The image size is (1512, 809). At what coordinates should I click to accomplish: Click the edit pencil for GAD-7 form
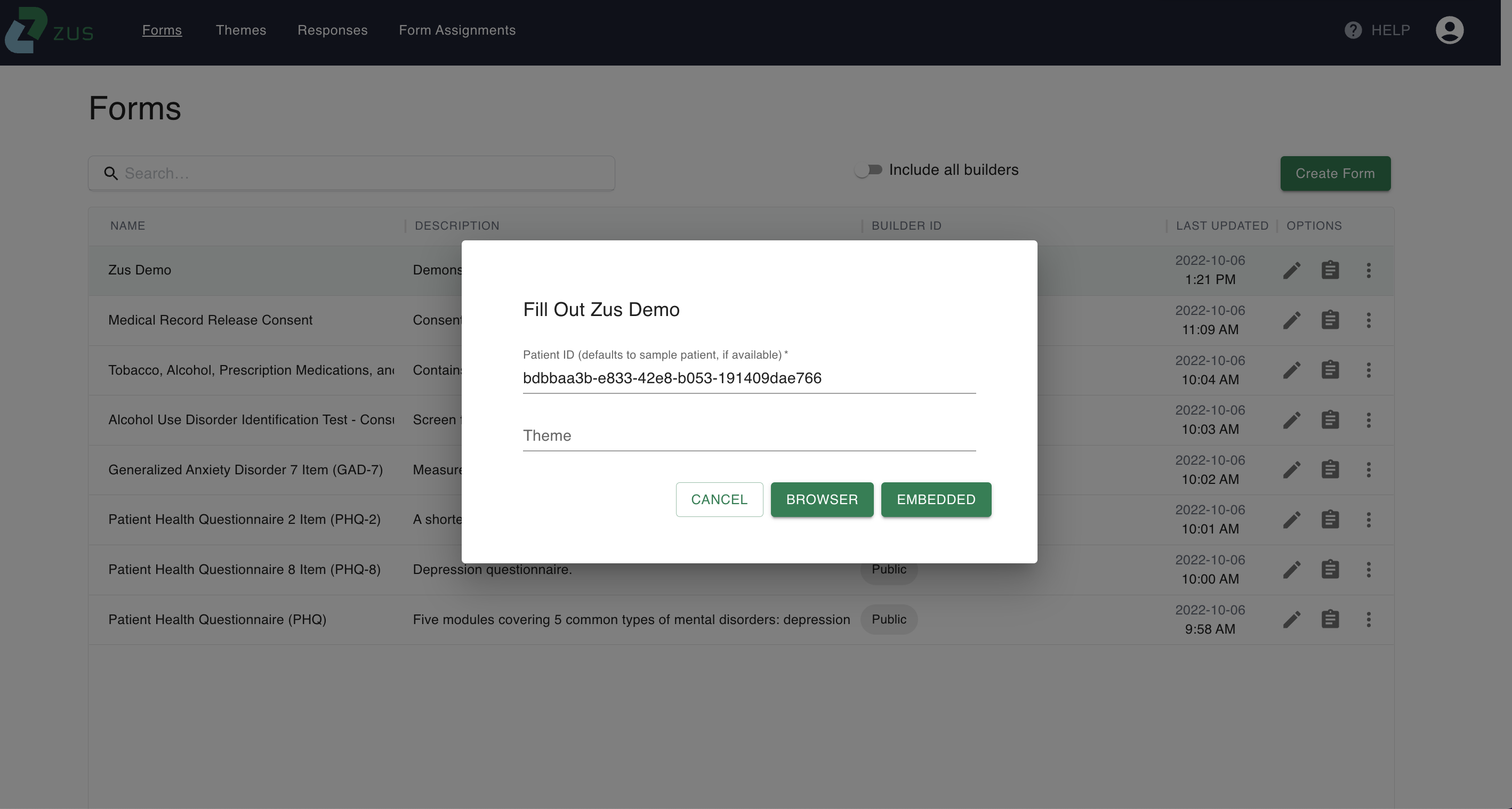[x=1291, y=470]
